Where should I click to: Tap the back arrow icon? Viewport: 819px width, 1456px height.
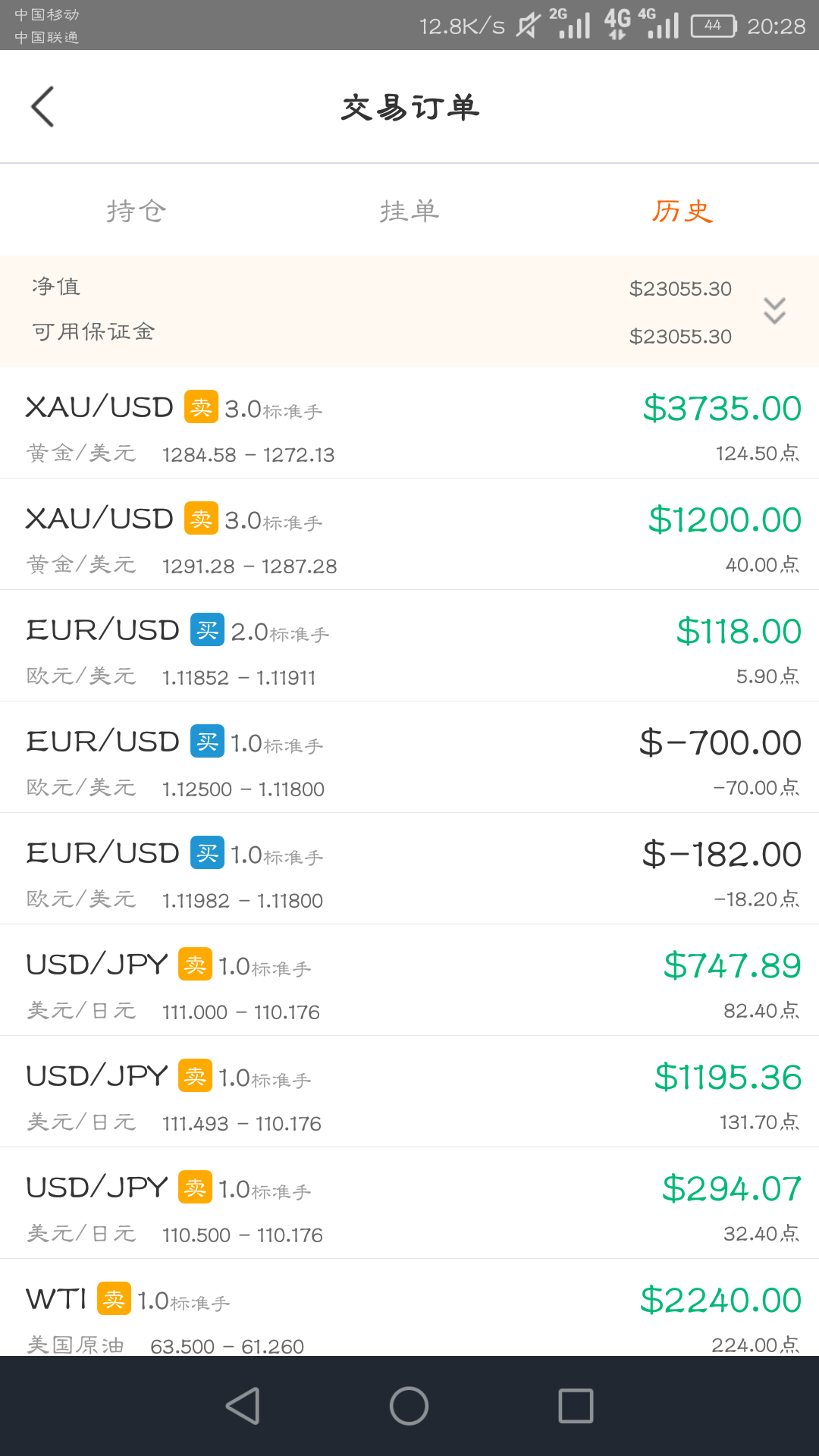[x=42, y=106]
